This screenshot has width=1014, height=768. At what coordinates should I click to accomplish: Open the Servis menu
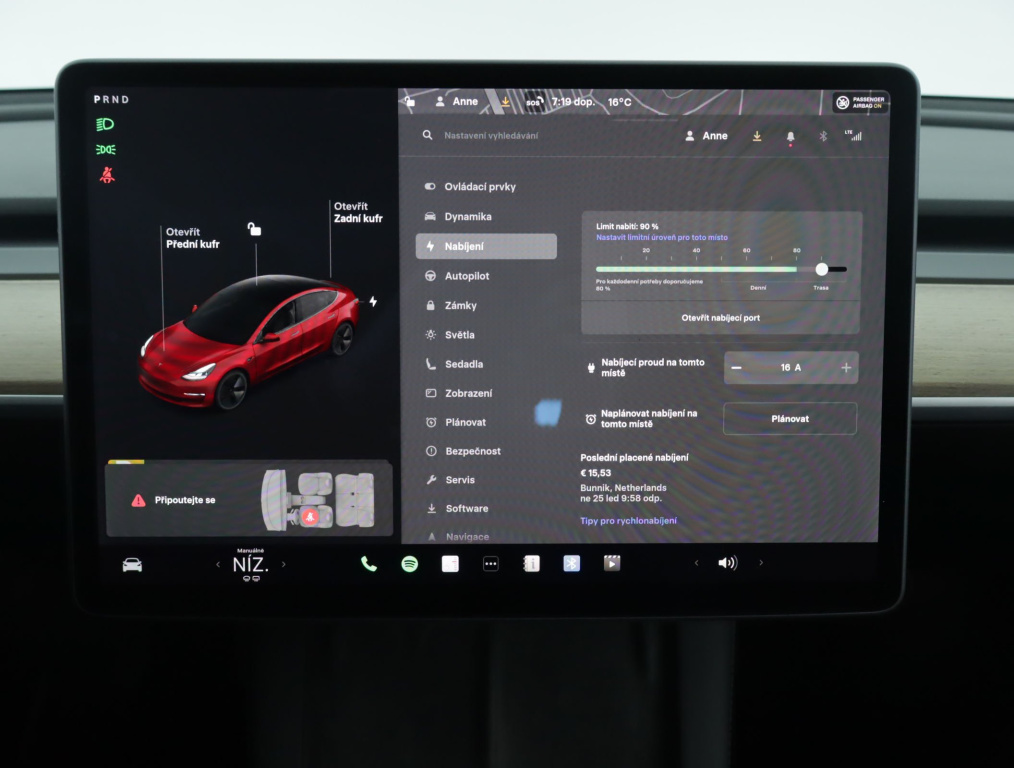point(486,480)
